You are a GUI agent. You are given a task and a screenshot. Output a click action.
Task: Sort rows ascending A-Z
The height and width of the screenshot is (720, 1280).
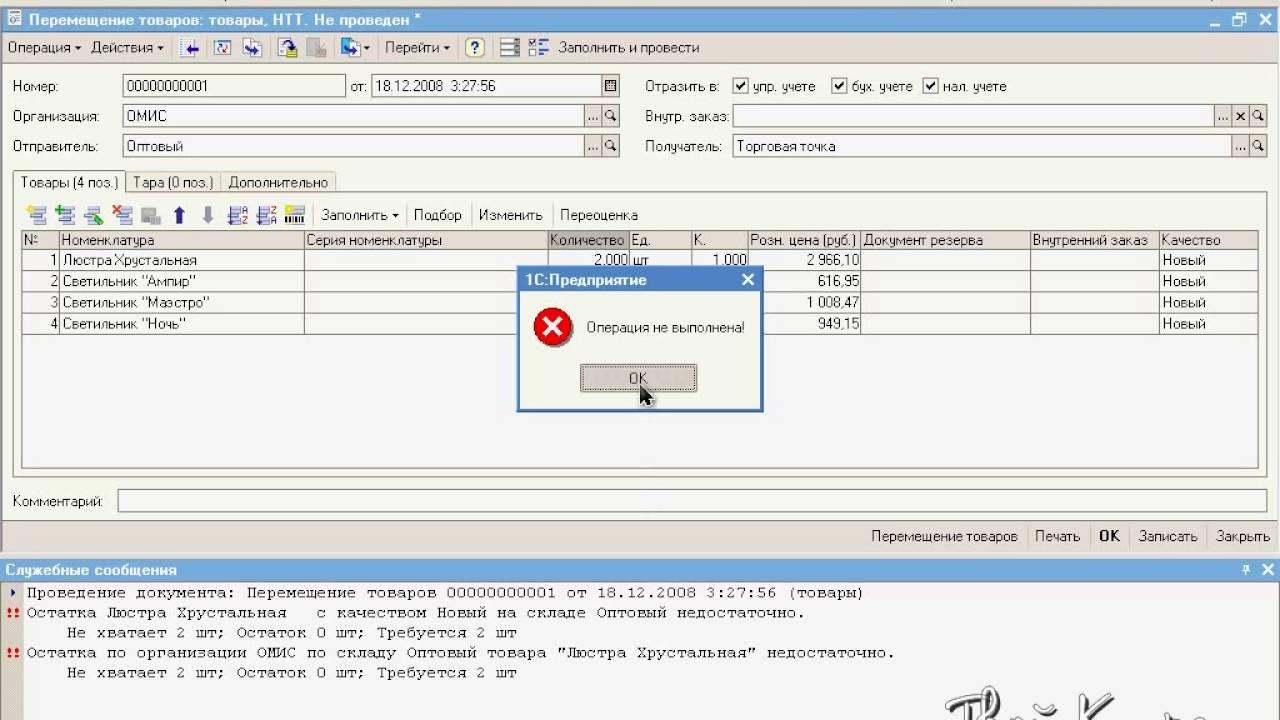(x=238, y=215)
